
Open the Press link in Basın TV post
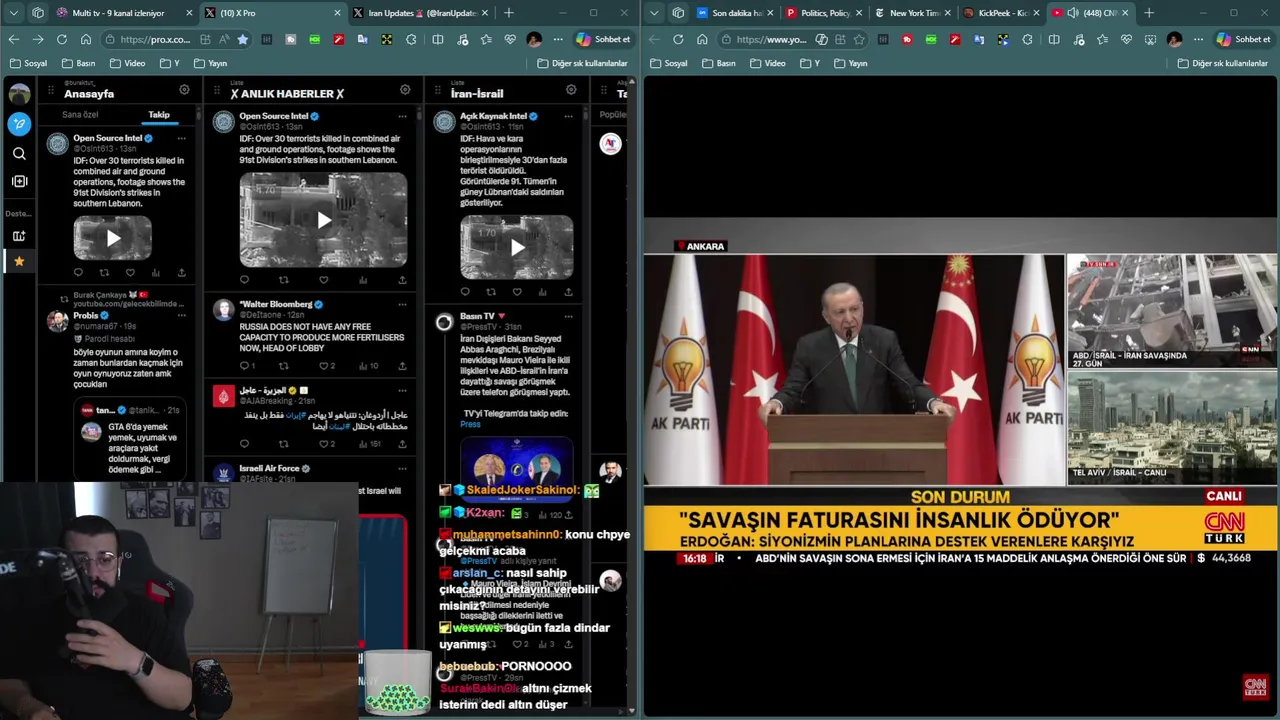pyautogui.click(x=470, y=424)
